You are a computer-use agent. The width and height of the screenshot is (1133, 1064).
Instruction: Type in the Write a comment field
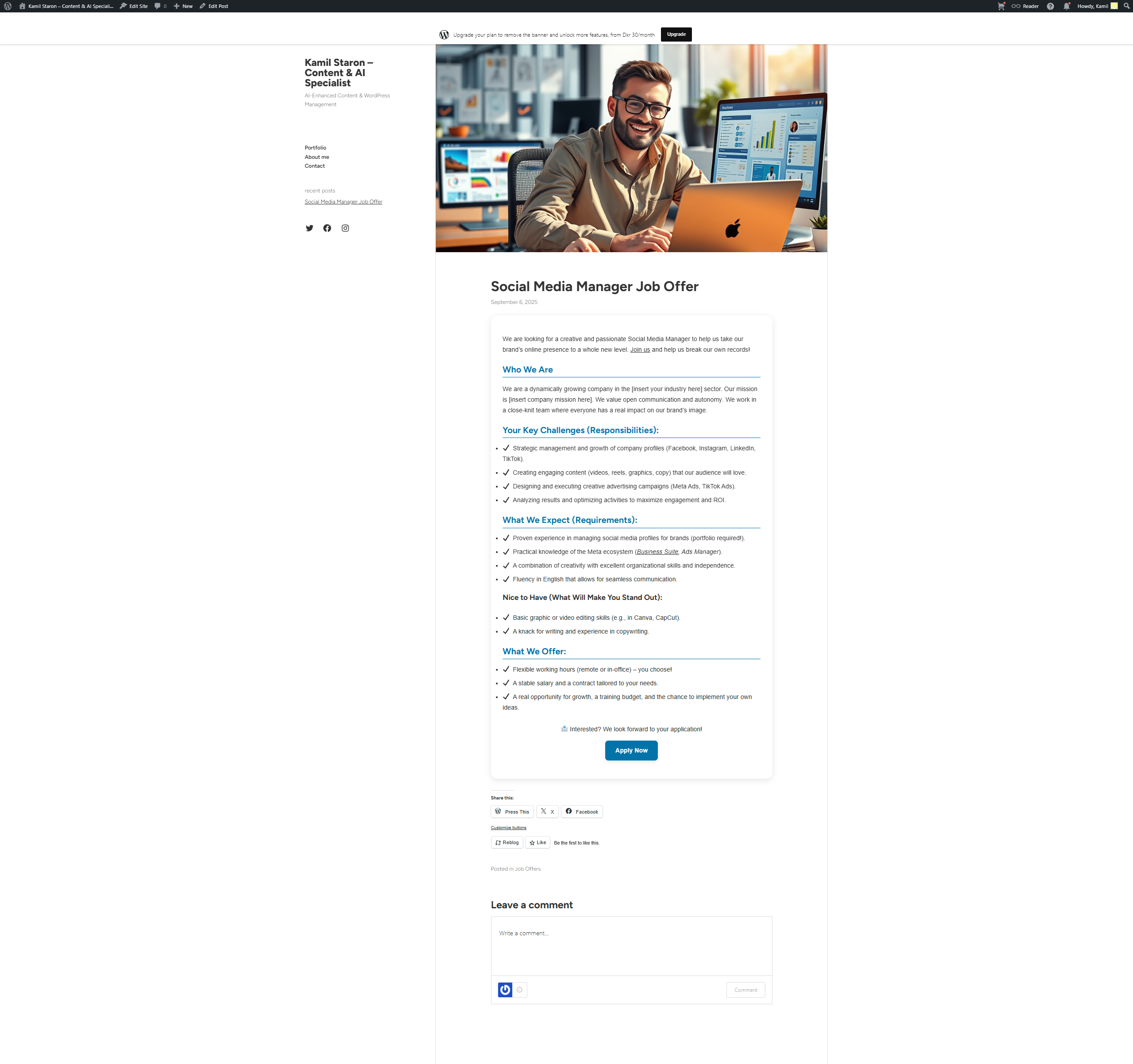click(631, 945)
